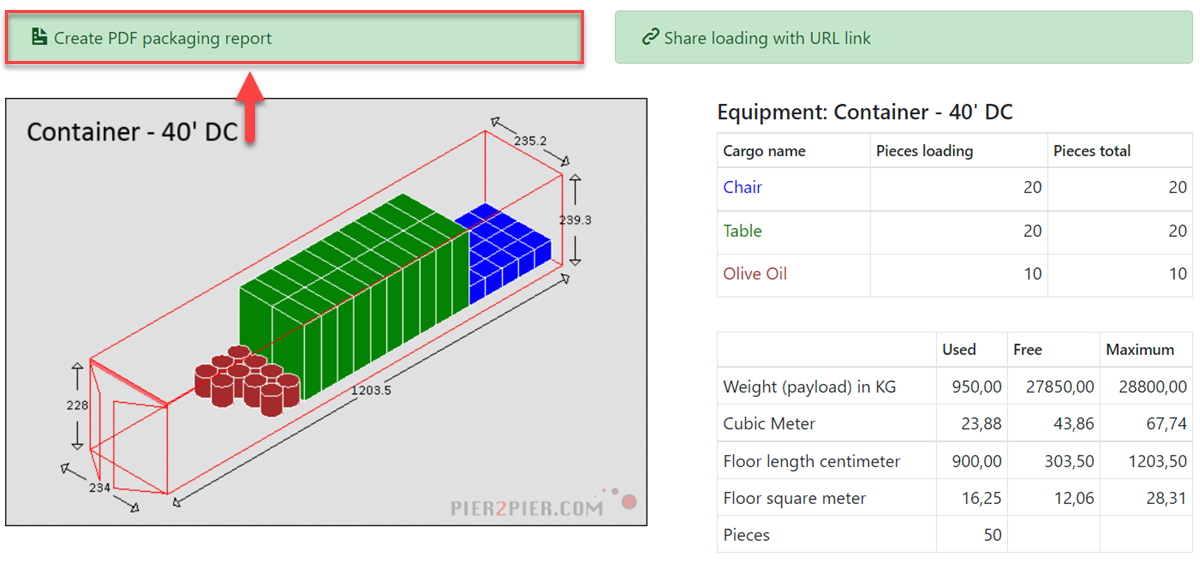
Task: Click the green table boxes in container
Action: point(355,295)
